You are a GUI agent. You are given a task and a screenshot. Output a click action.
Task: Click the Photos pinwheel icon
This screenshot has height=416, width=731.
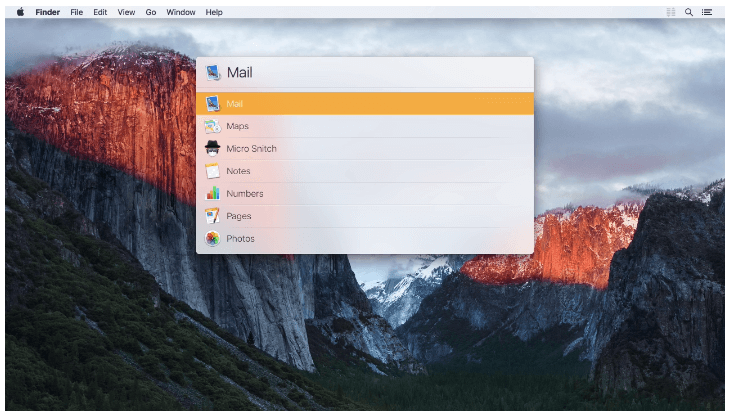[213, 238]
